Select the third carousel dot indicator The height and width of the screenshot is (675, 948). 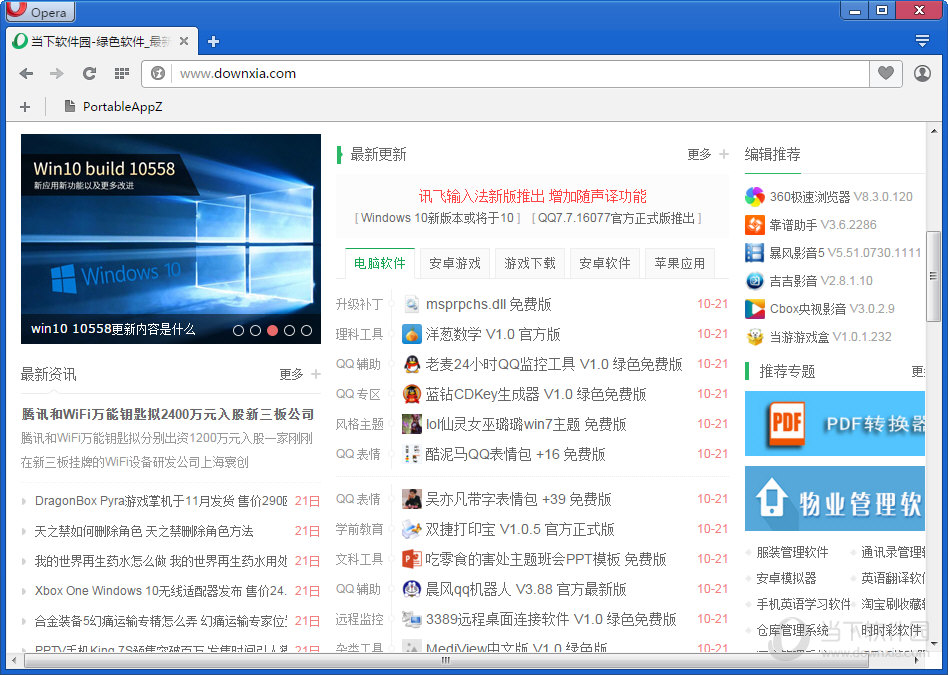click(x=272, y=330)
